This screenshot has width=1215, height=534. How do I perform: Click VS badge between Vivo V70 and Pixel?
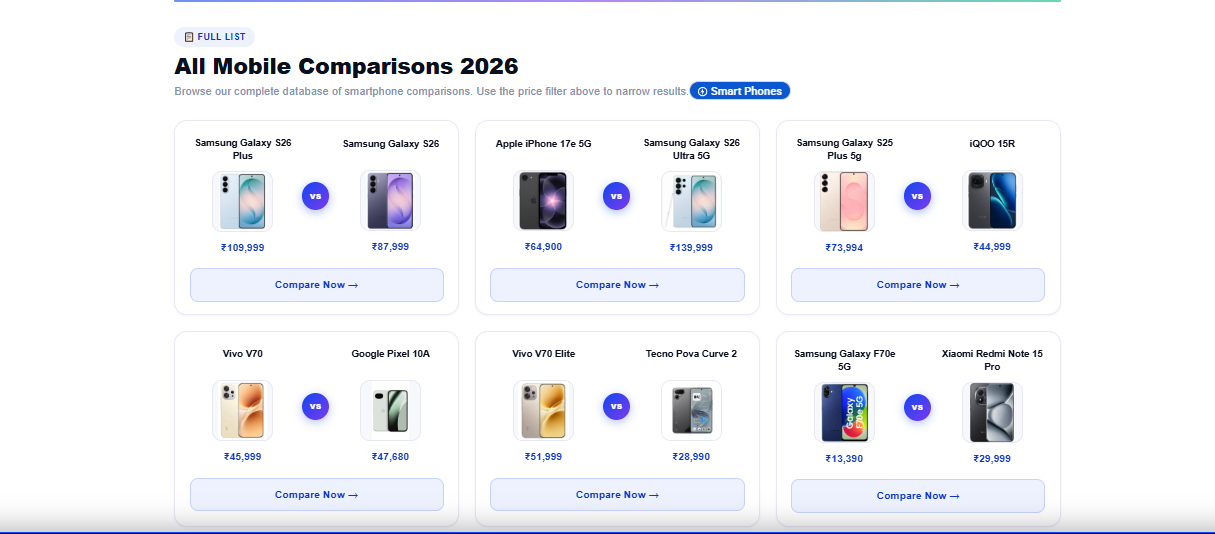coord(315,406)
